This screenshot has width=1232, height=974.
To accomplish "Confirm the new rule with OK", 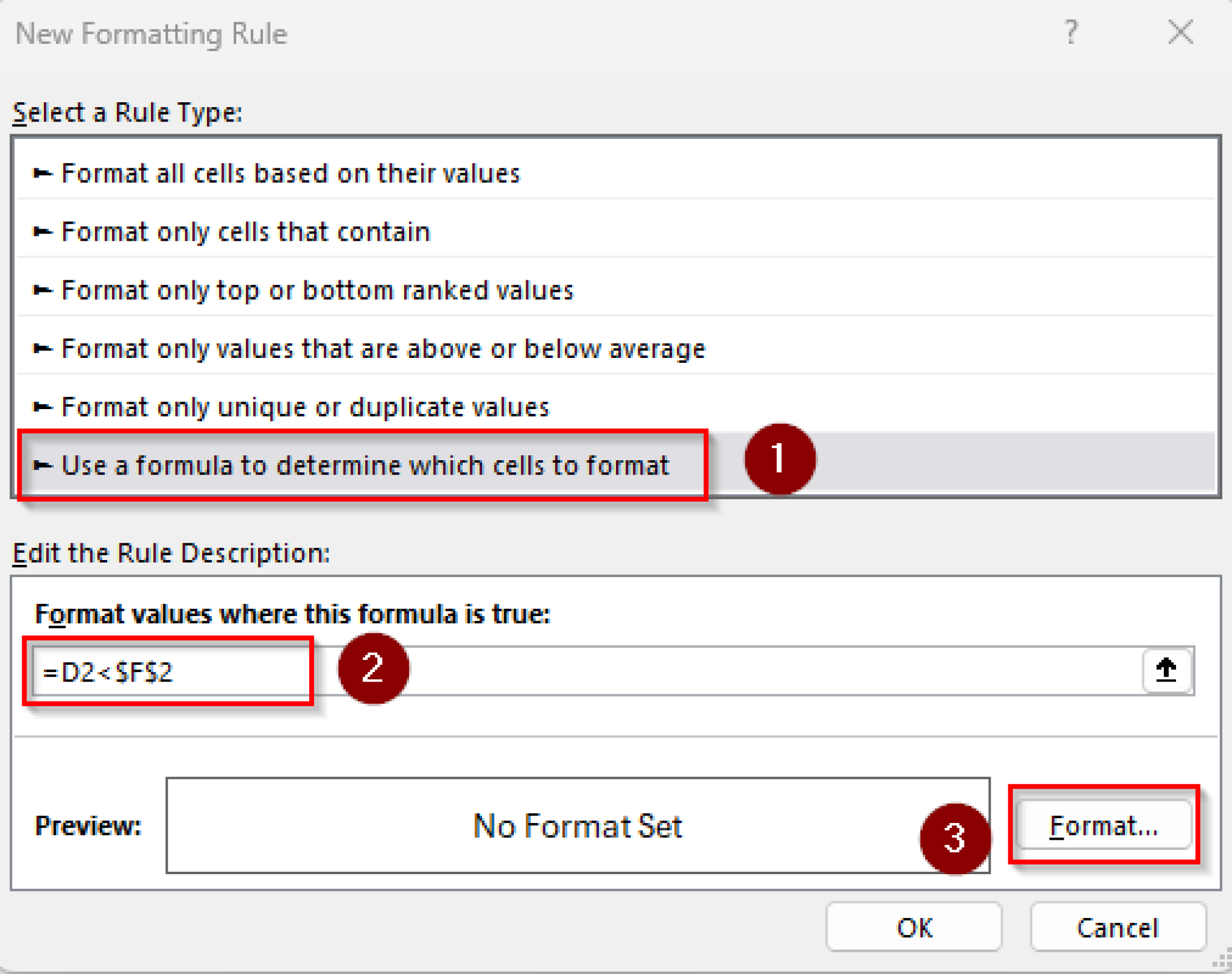I will tap(913, 926).
